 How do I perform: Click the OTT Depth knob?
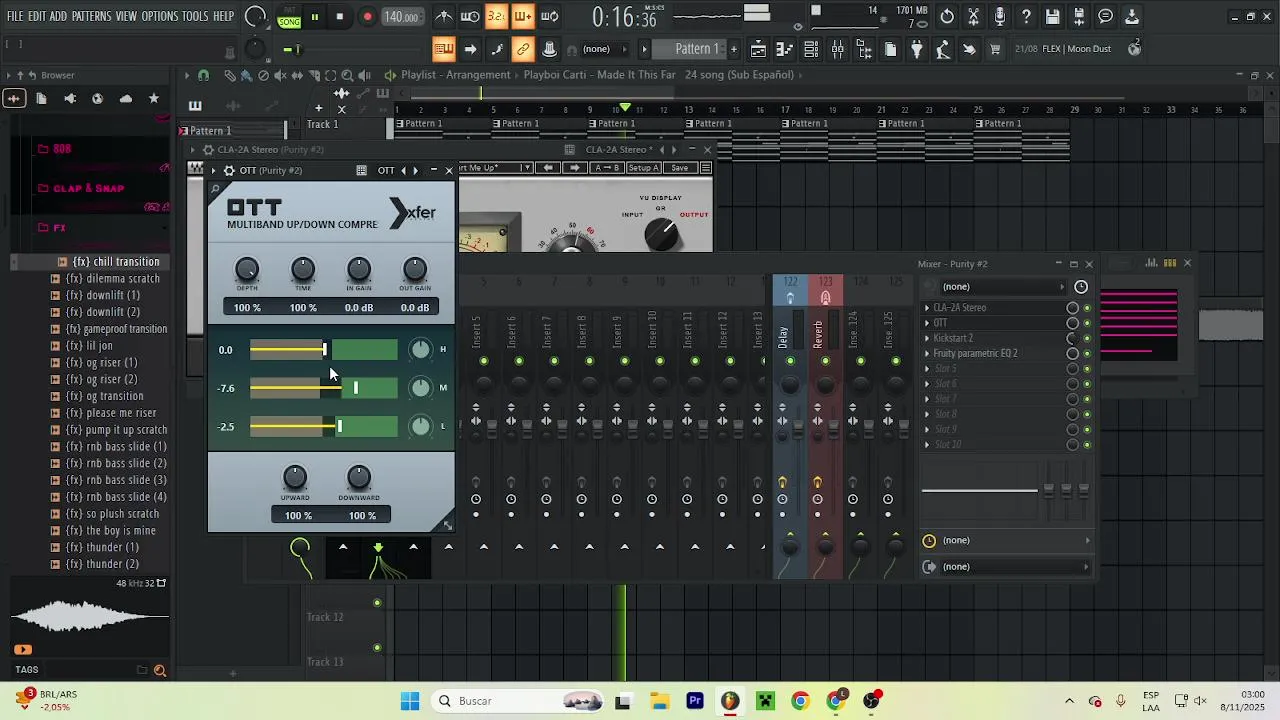[x=246, y=269]
